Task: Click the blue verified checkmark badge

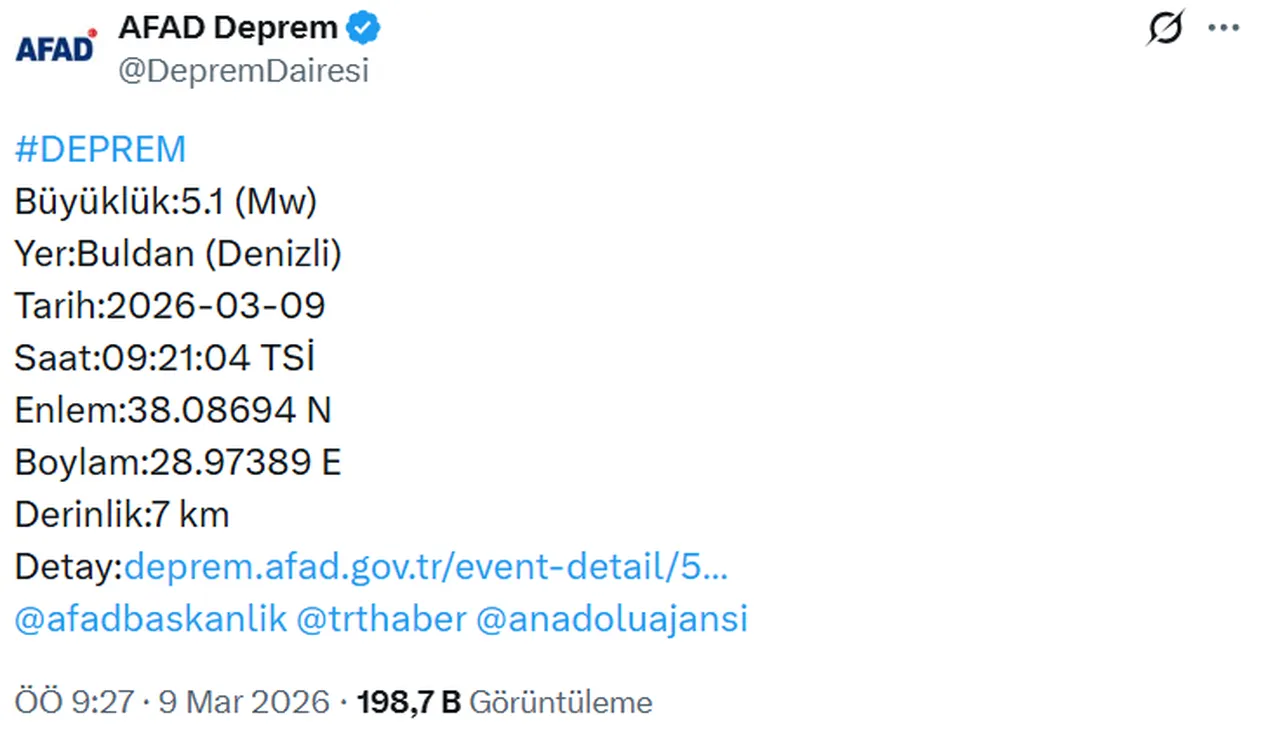Action: click(364, 27)
